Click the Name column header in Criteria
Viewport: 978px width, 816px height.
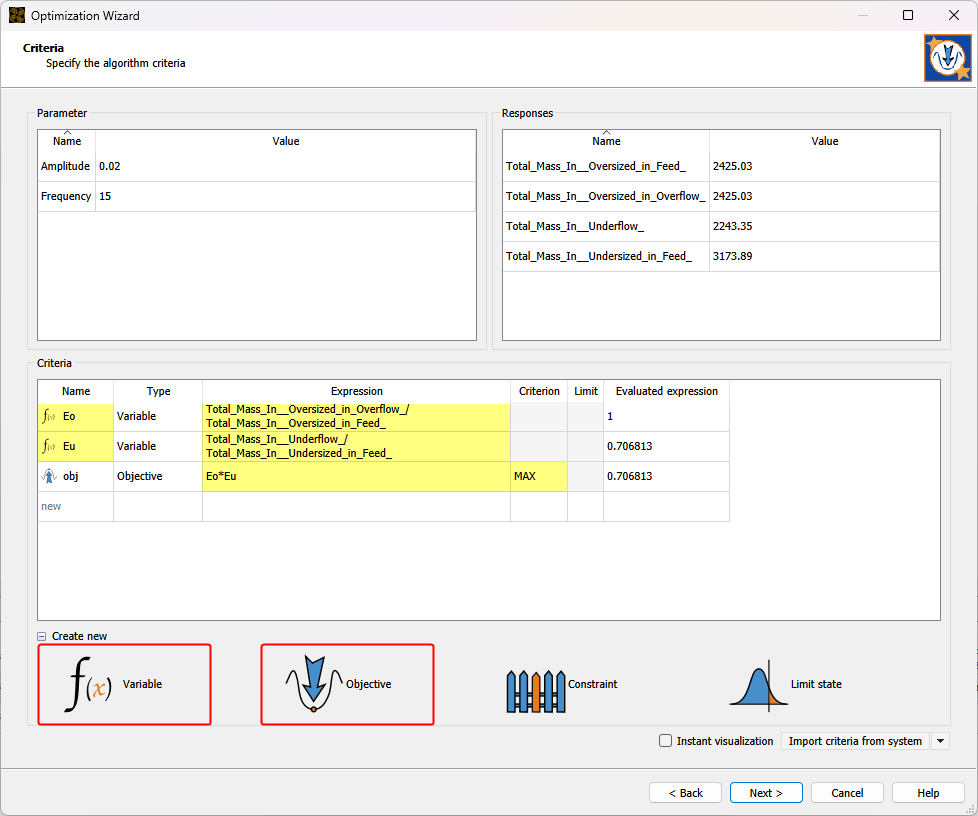75,391
